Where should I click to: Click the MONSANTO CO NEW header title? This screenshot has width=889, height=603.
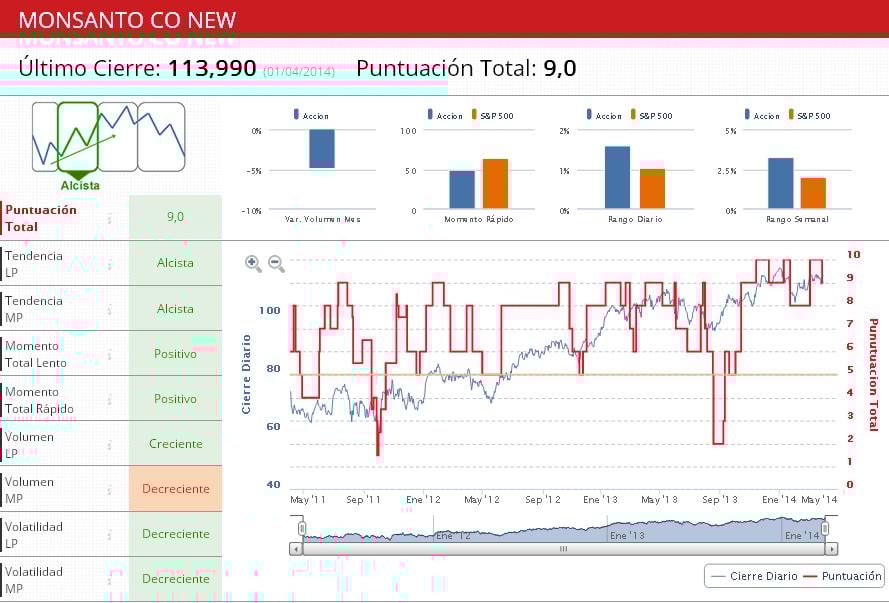click(128, 20)
